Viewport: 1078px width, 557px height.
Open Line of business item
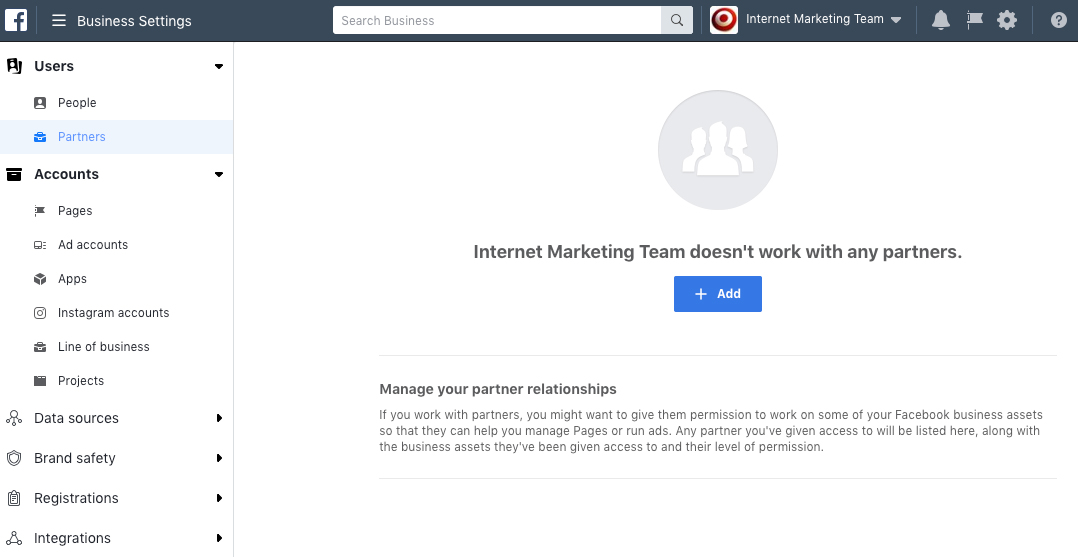[x=103, y=347]
